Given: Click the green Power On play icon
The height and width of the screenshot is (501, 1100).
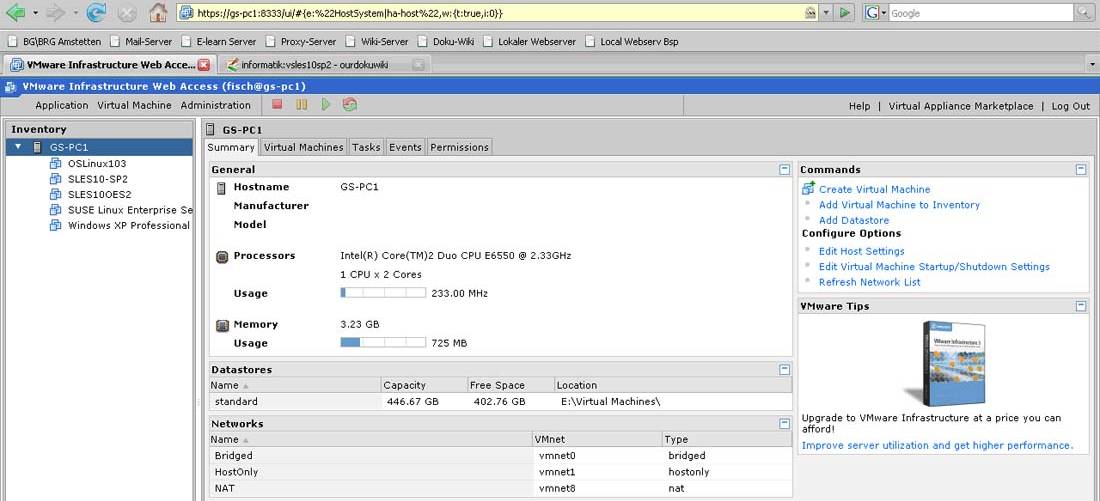Looking at the screenshot, I should coord(325,105).
